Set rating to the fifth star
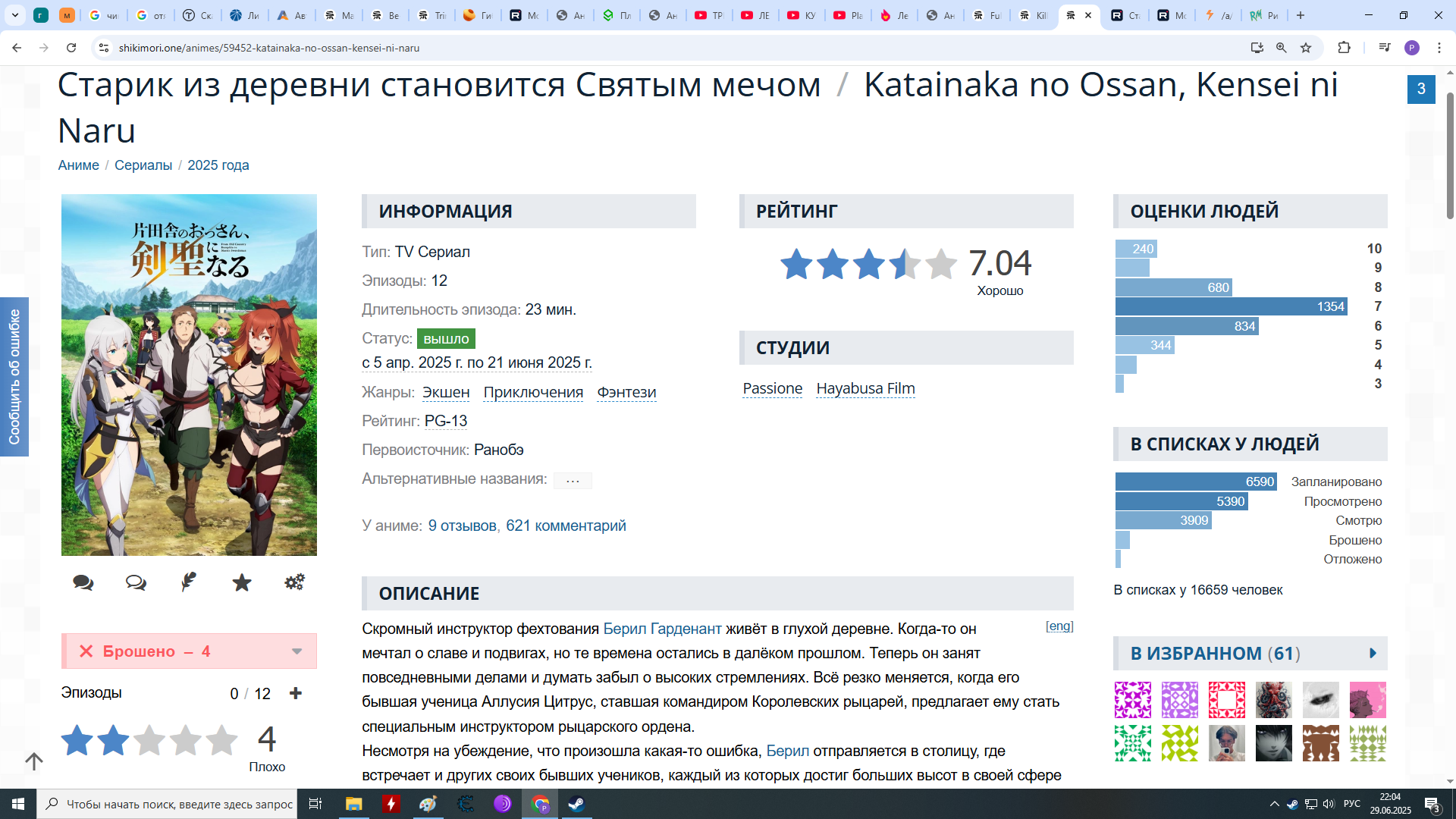This screenshot has width=1456, height=819. click(221, 740)
